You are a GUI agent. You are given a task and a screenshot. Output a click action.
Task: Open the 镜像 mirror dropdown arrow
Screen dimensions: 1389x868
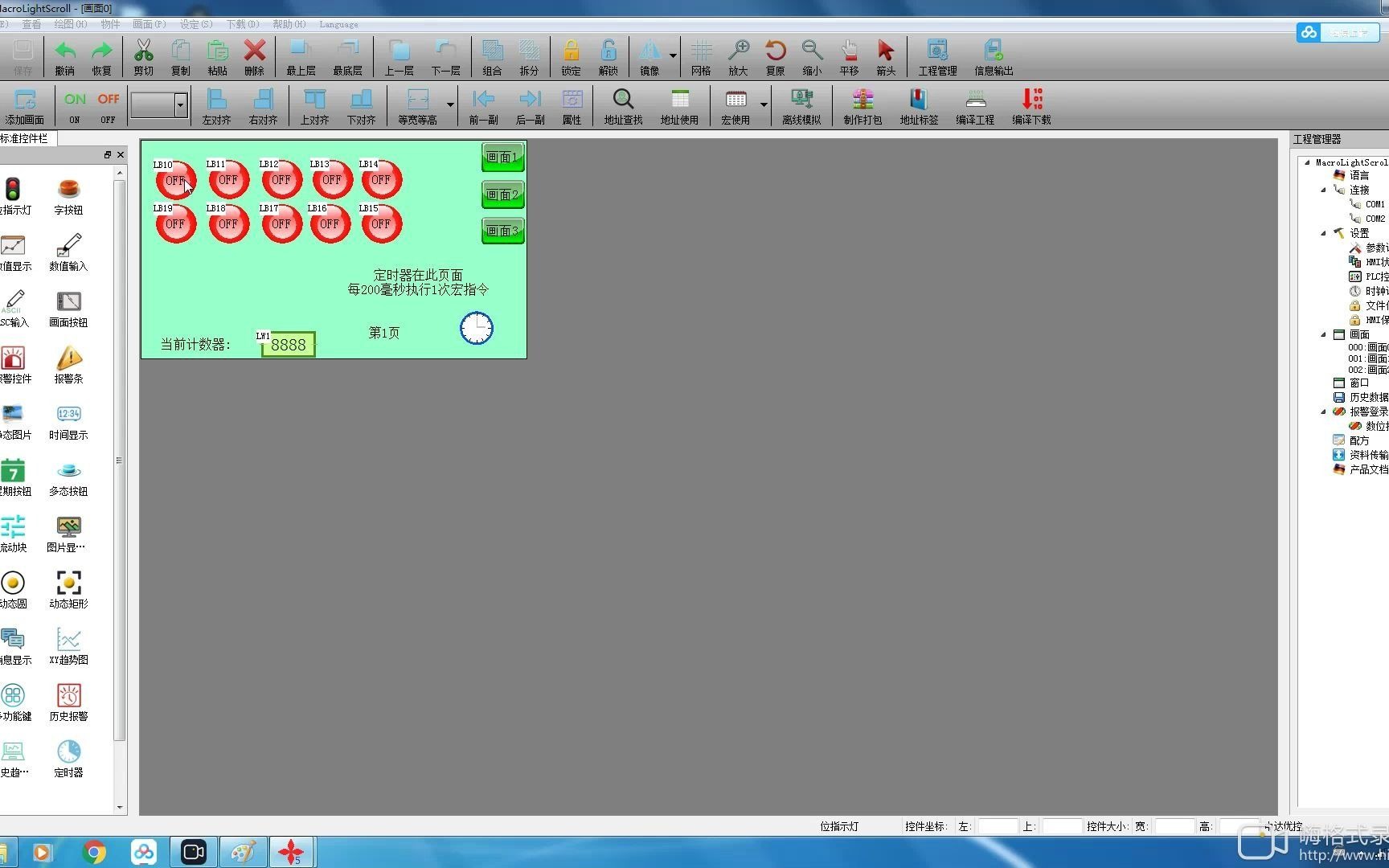[x=674, y=56]
